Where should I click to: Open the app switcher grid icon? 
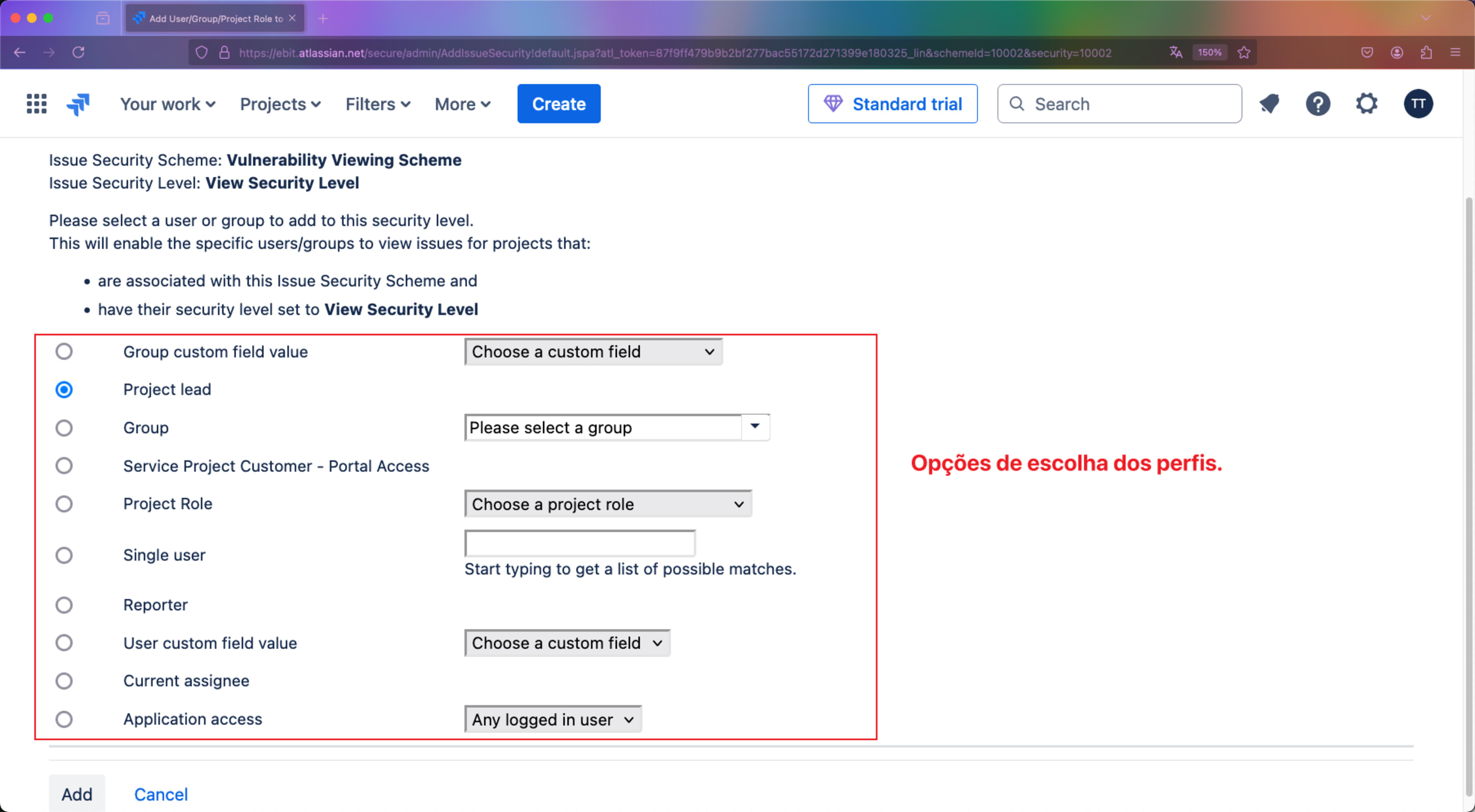pyautogui.click(x=37, y=104)
